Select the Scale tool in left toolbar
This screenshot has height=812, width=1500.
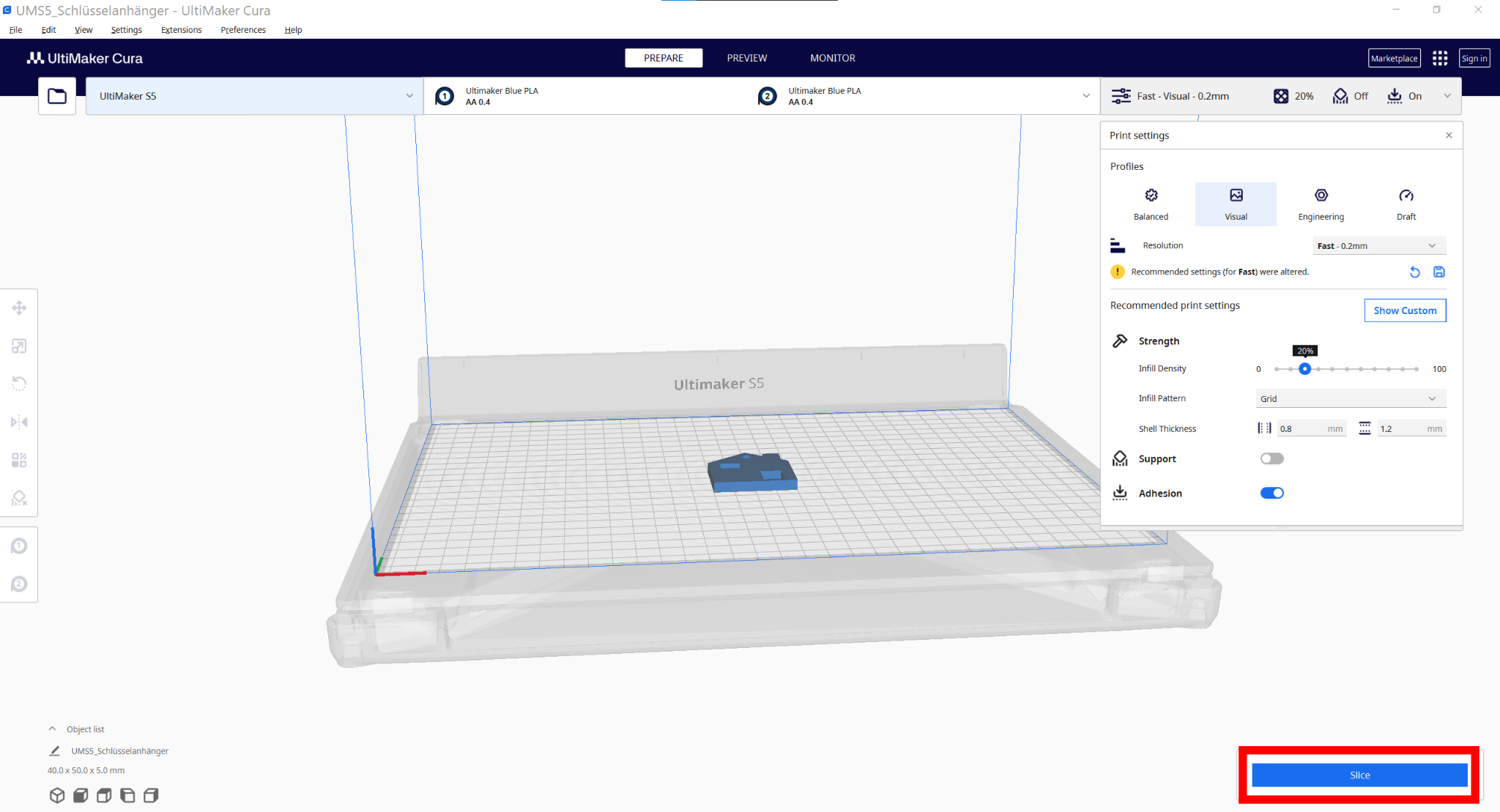click(19, 346)
